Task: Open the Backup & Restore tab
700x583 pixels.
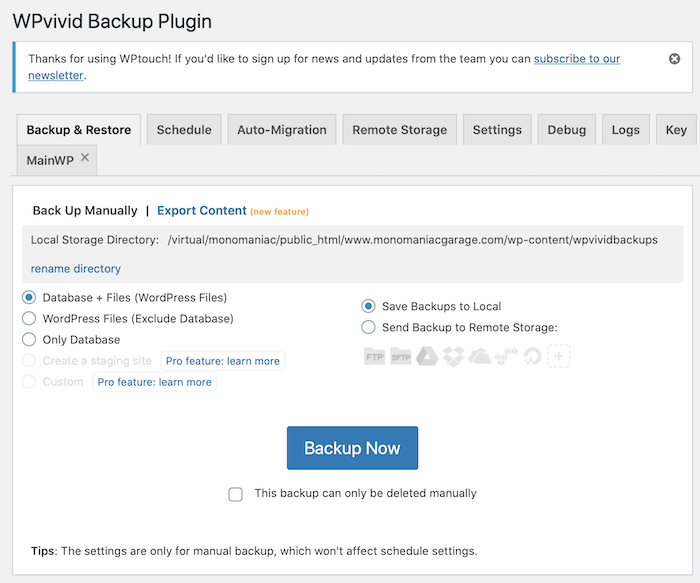Action: tap(79, 130)
